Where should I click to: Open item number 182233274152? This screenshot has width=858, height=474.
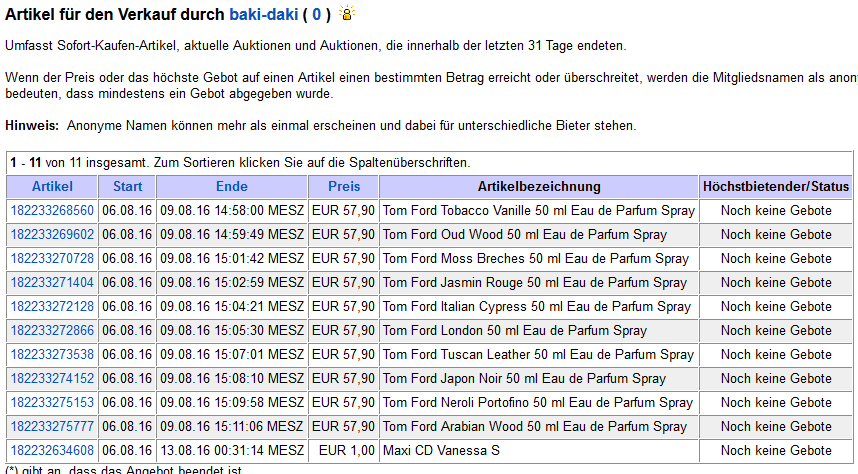pyautogui.click(x=53, y=379)
